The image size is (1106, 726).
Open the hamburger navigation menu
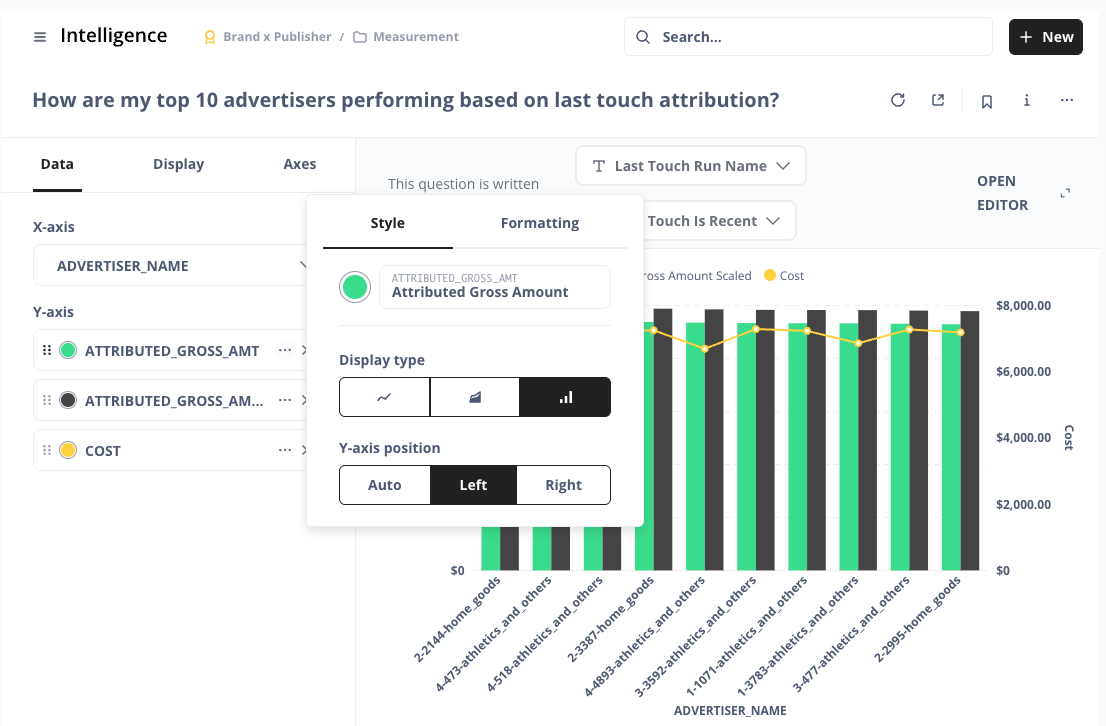[40, 37]
